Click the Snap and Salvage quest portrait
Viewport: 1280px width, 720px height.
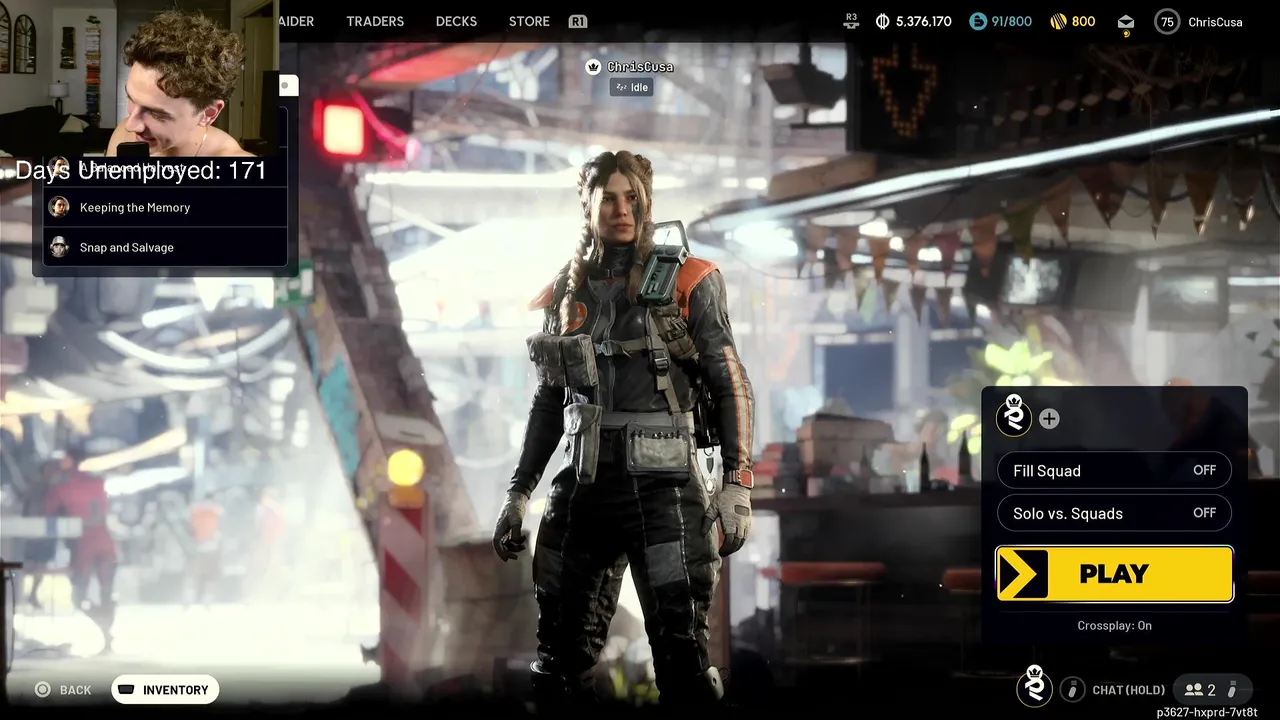pyautogui.click(x=60, y=247)
